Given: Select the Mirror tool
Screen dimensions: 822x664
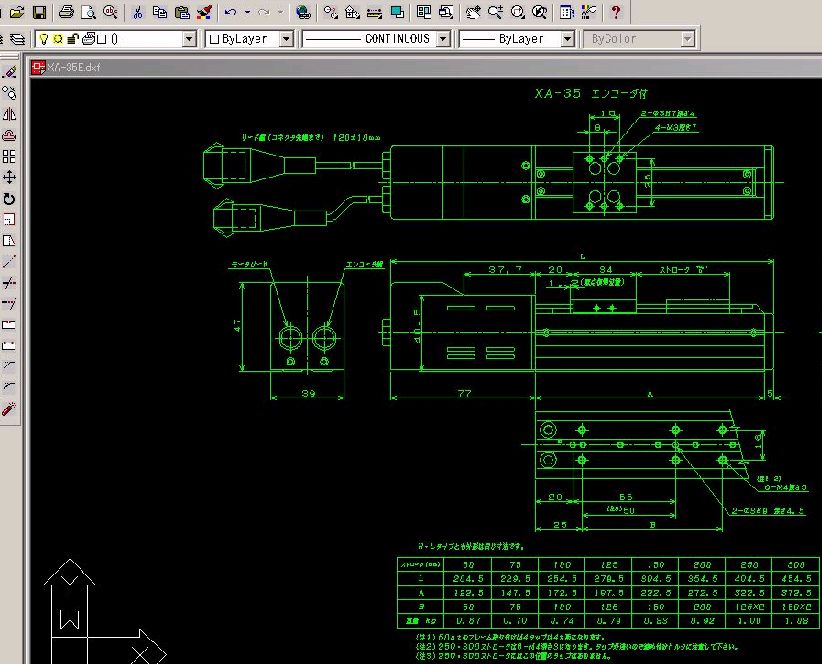Looking at the screenshot, I should tap(9, 114).
